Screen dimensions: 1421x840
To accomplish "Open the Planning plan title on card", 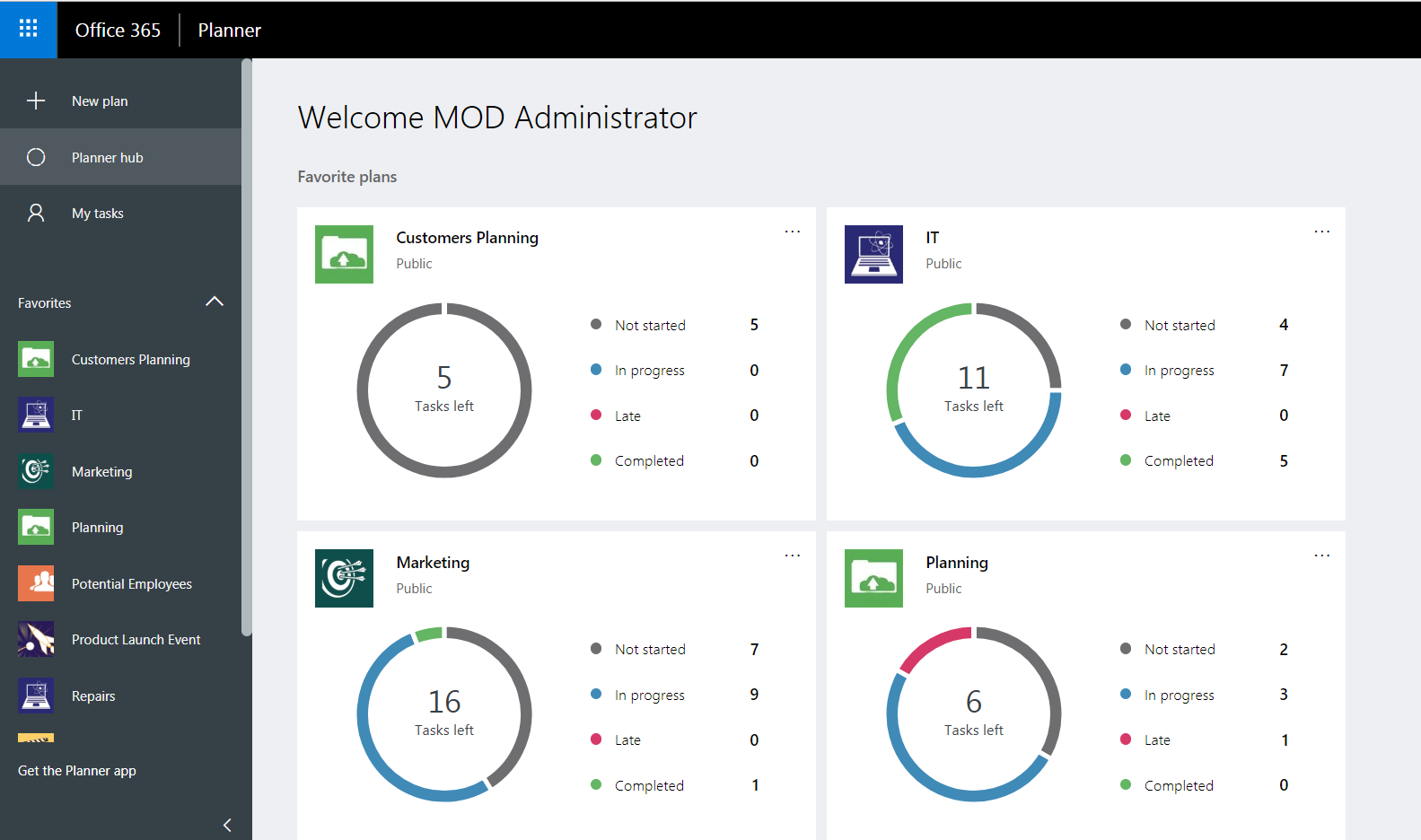I will (957, 563).
